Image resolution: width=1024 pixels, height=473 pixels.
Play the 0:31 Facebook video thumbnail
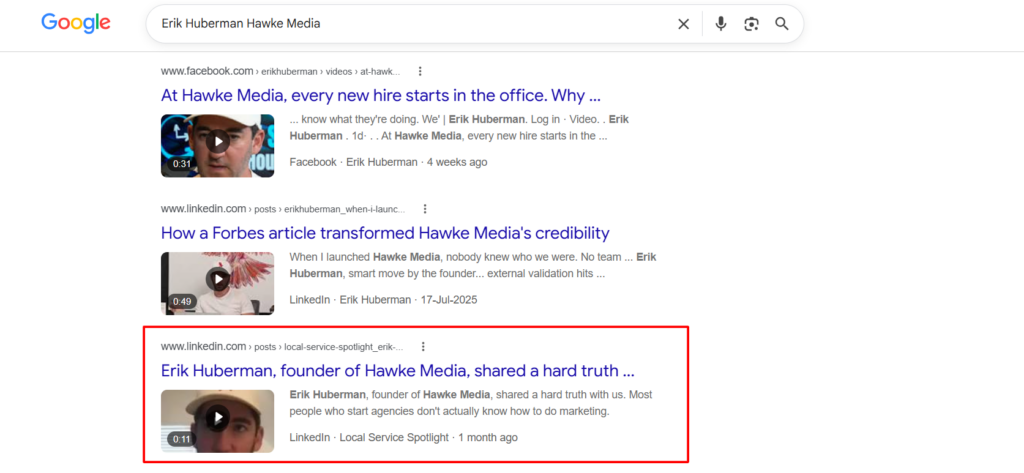click(217, 146)
